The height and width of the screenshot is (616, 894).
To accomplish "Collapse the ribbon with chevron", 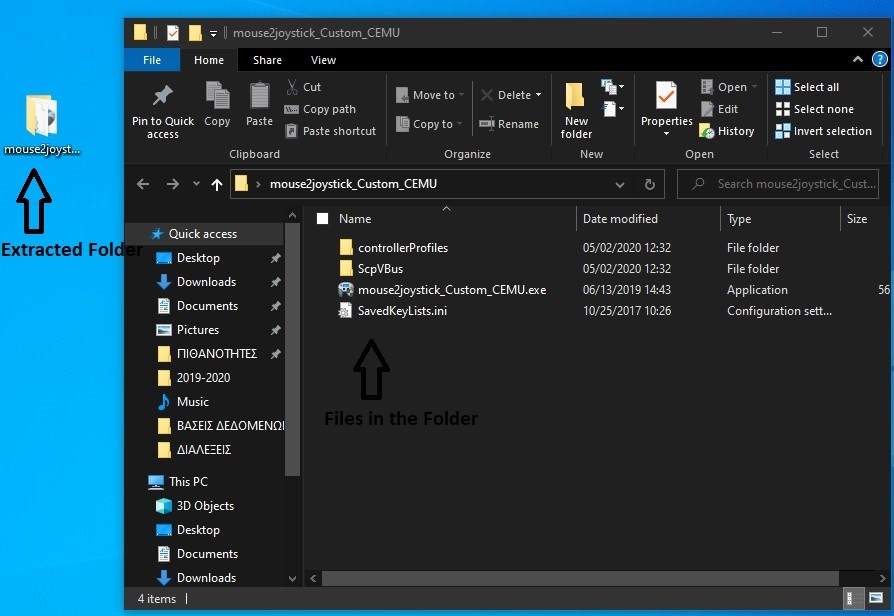I will [x=858, y=59].
